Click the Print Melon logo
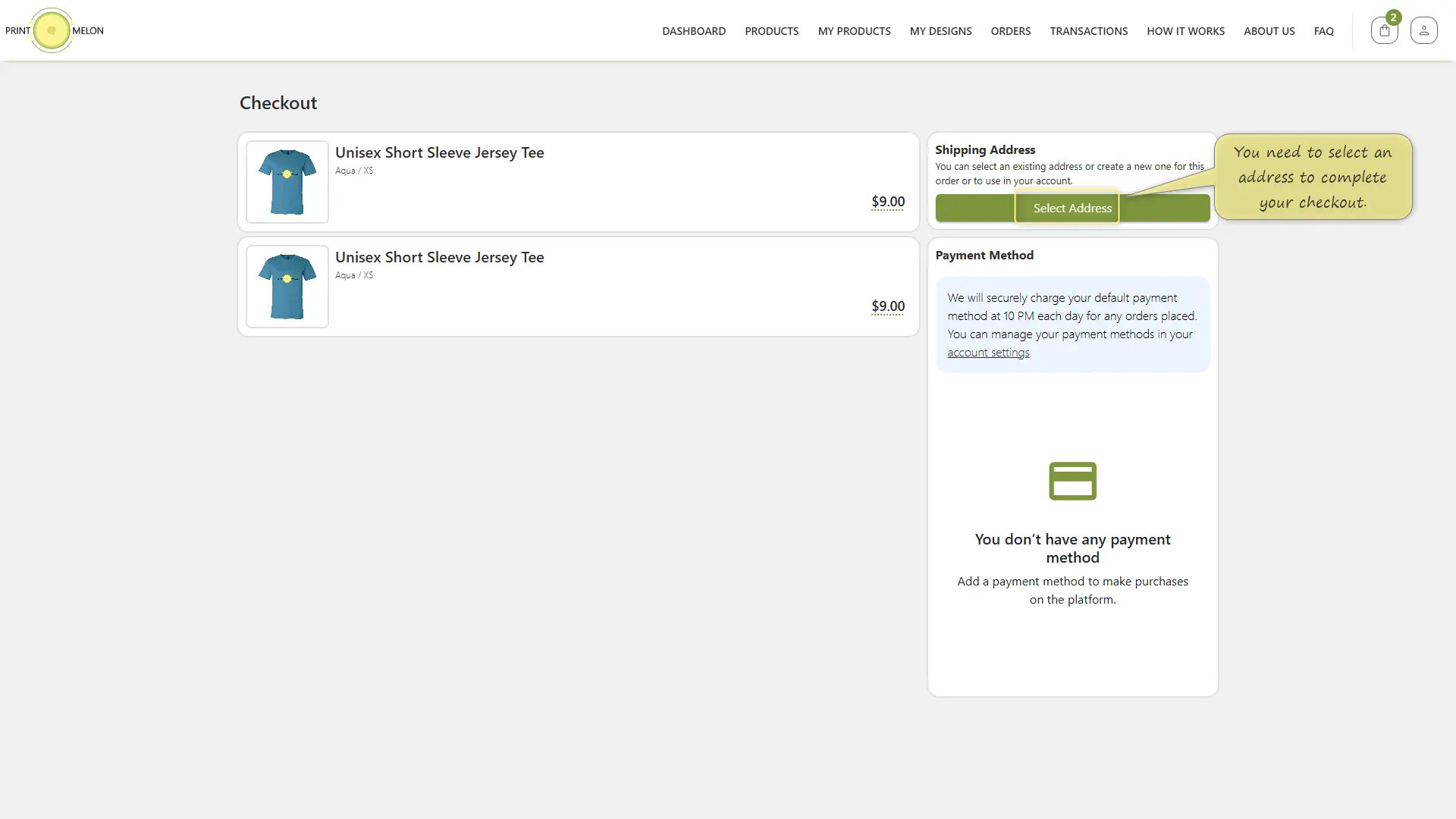Image resolution: width=1456 pixels, height=819 pixels. point(53,31)
